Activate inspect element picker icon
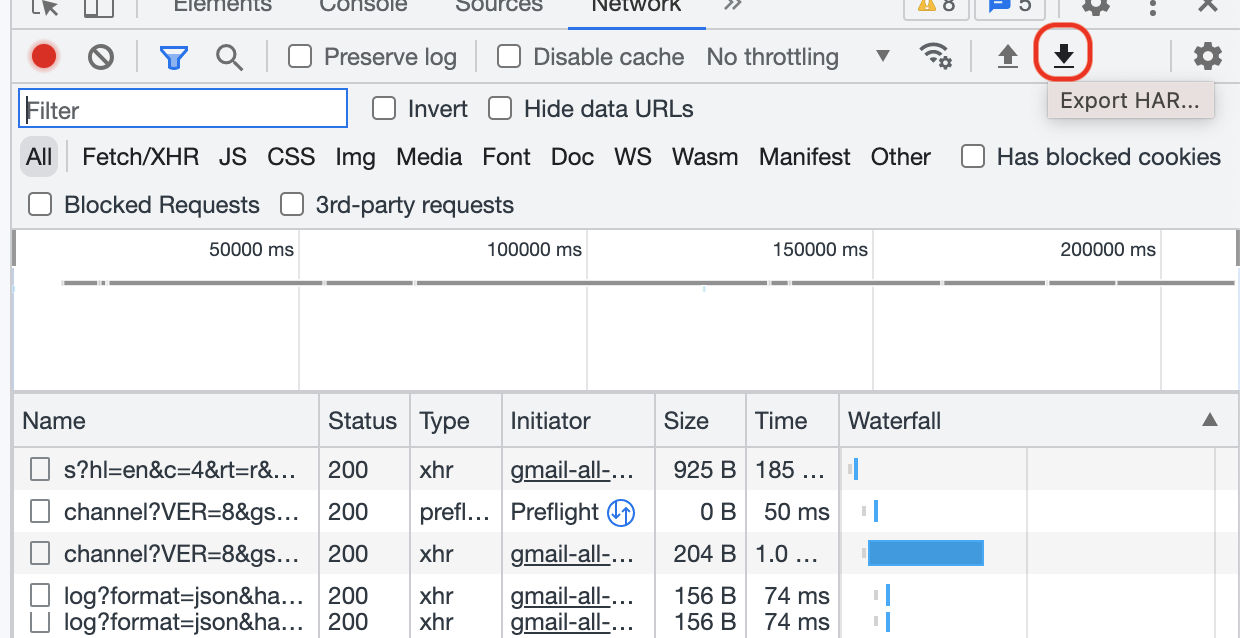This screenshot has height=638, width=1240. click(x=44, y=7)
